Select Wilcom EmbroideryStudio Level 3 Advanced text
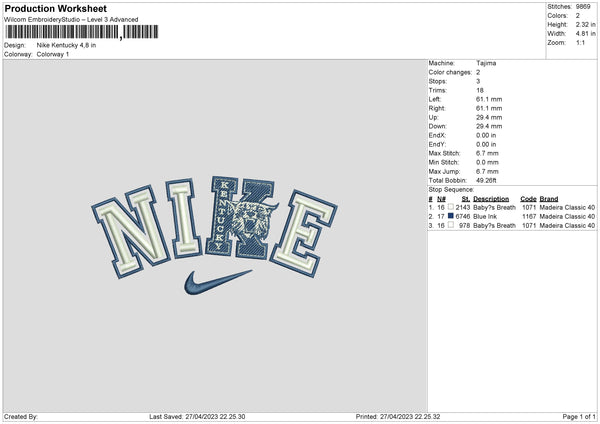Viewport: 600px width, 424px height. pyautogui.click(x=71, y=20)
